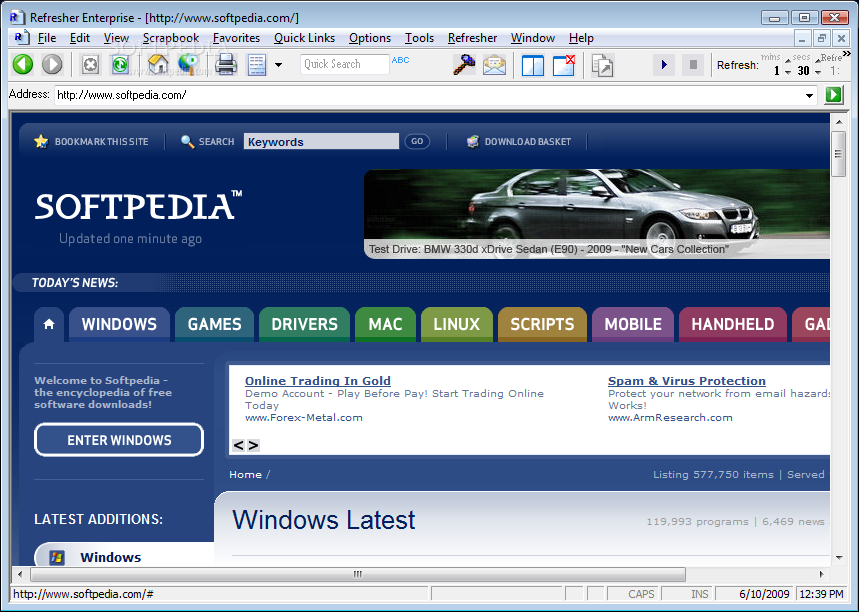Click the ad next arrow button
Image resolution: width=859 pixels, height=612 pixels.
tap(253, 445)
